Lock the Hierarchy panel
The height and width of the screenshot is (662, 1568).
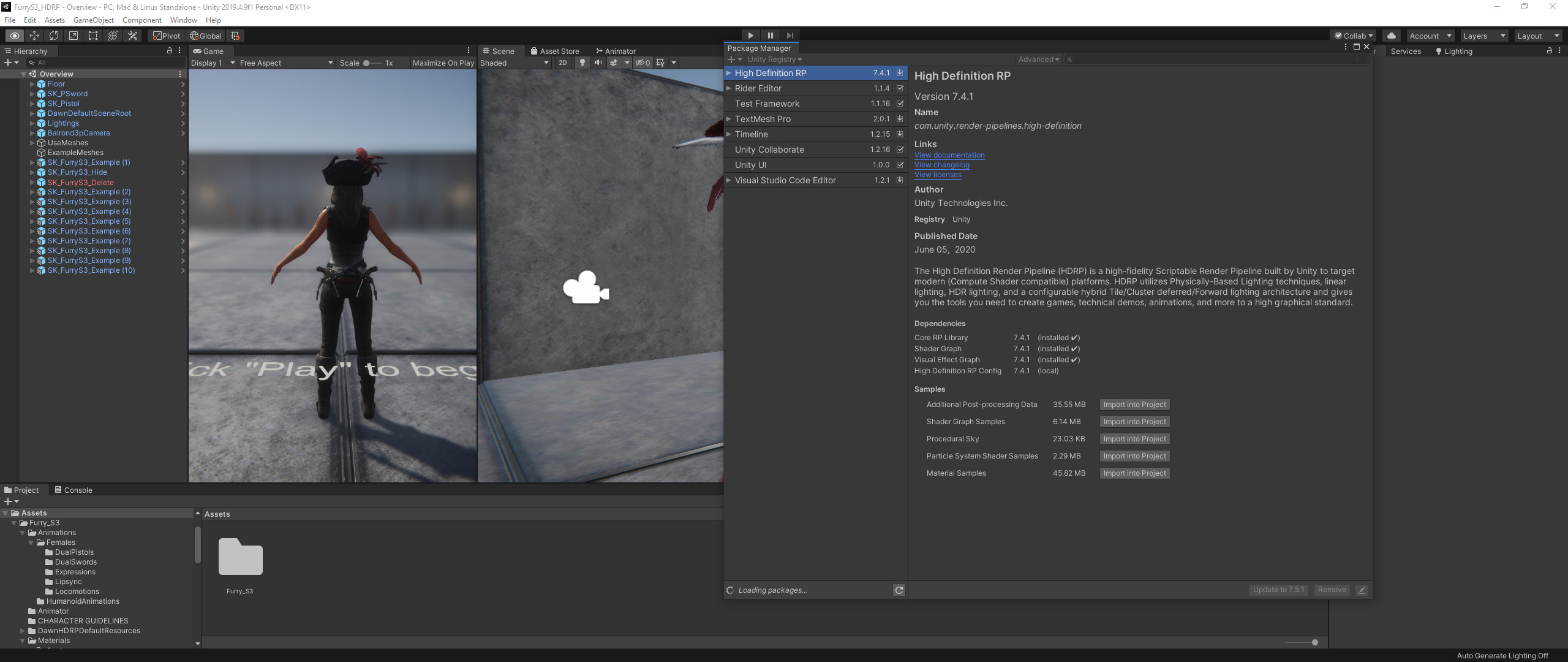[x=170, y=51]
